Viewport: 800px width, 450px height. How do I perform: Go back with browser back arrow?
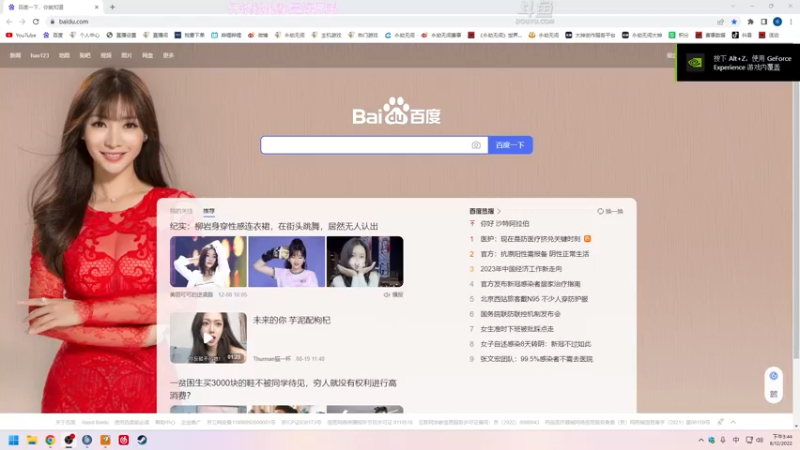point(9,21)
